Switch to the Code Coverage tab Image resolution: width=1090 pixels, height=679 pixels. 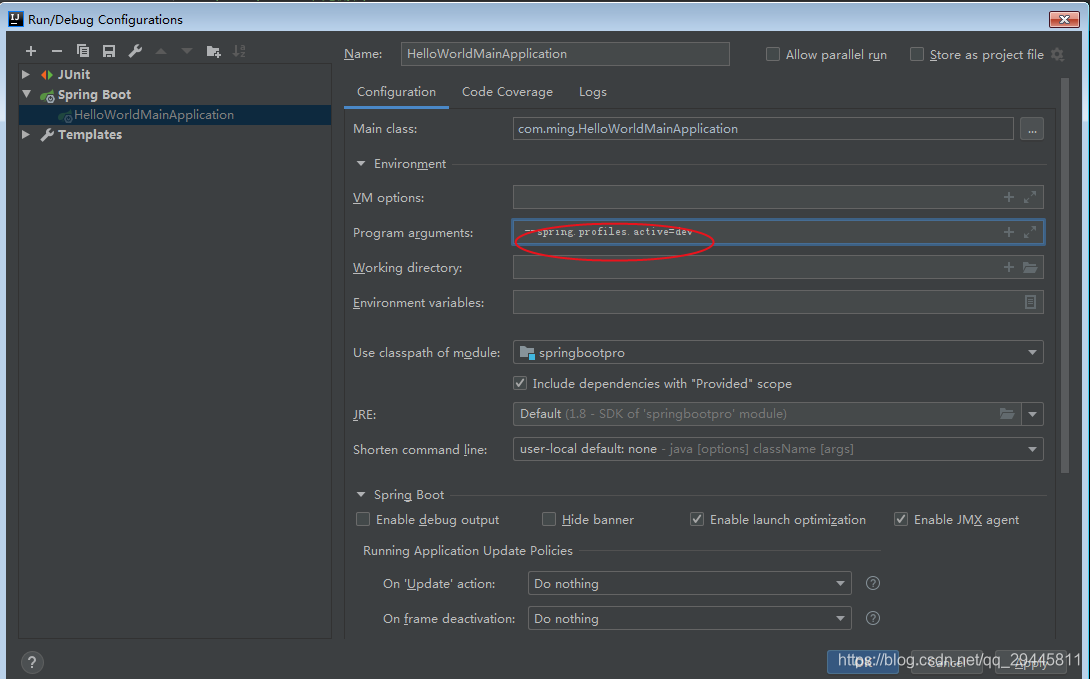507,92
